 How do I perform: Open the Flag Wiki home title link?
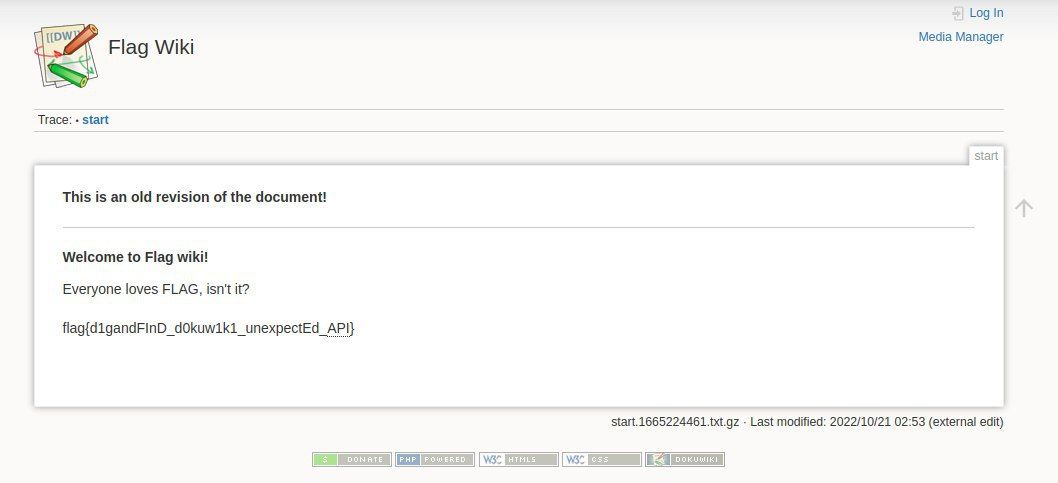pos(151,47)
